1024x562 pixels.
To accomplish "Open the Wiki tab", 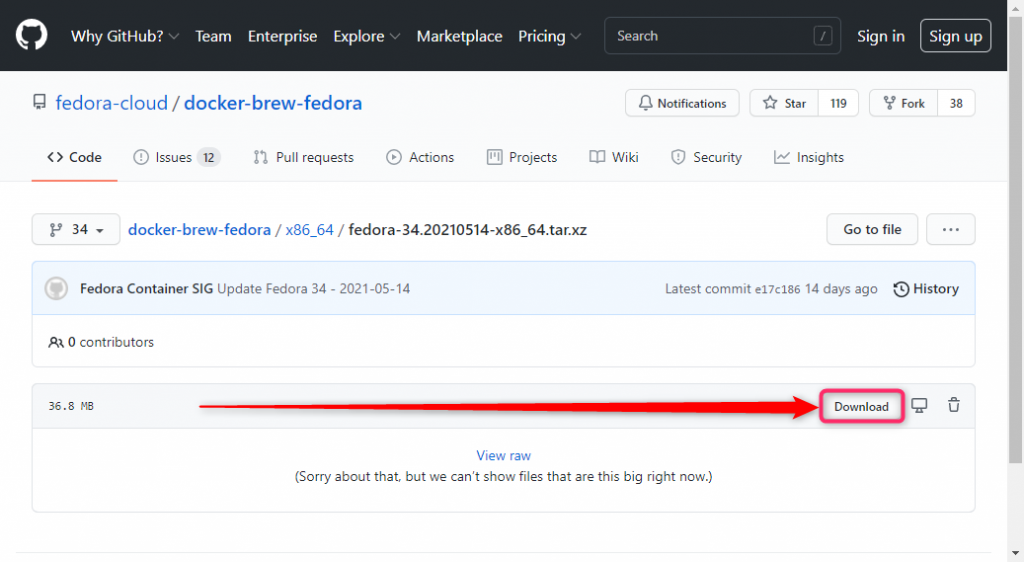I will [x=614, y=157].
